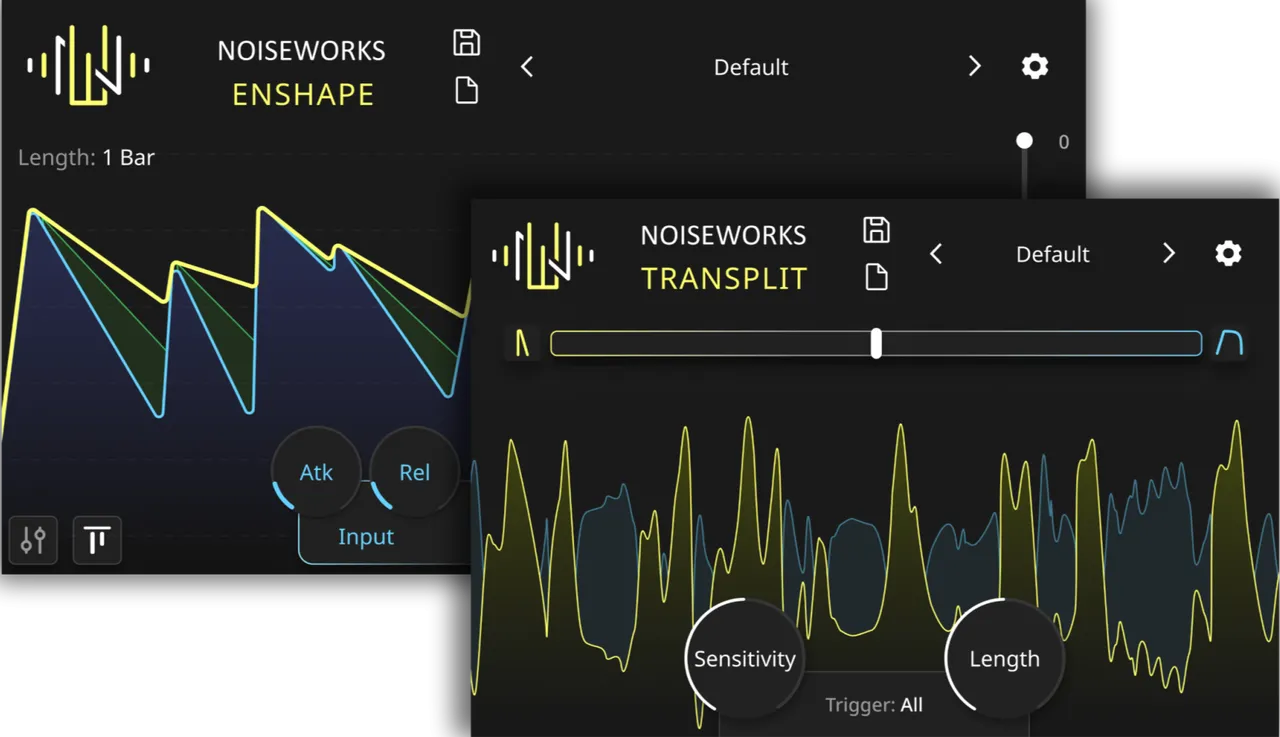Change the Trigger: All setting

click(874, 705)
